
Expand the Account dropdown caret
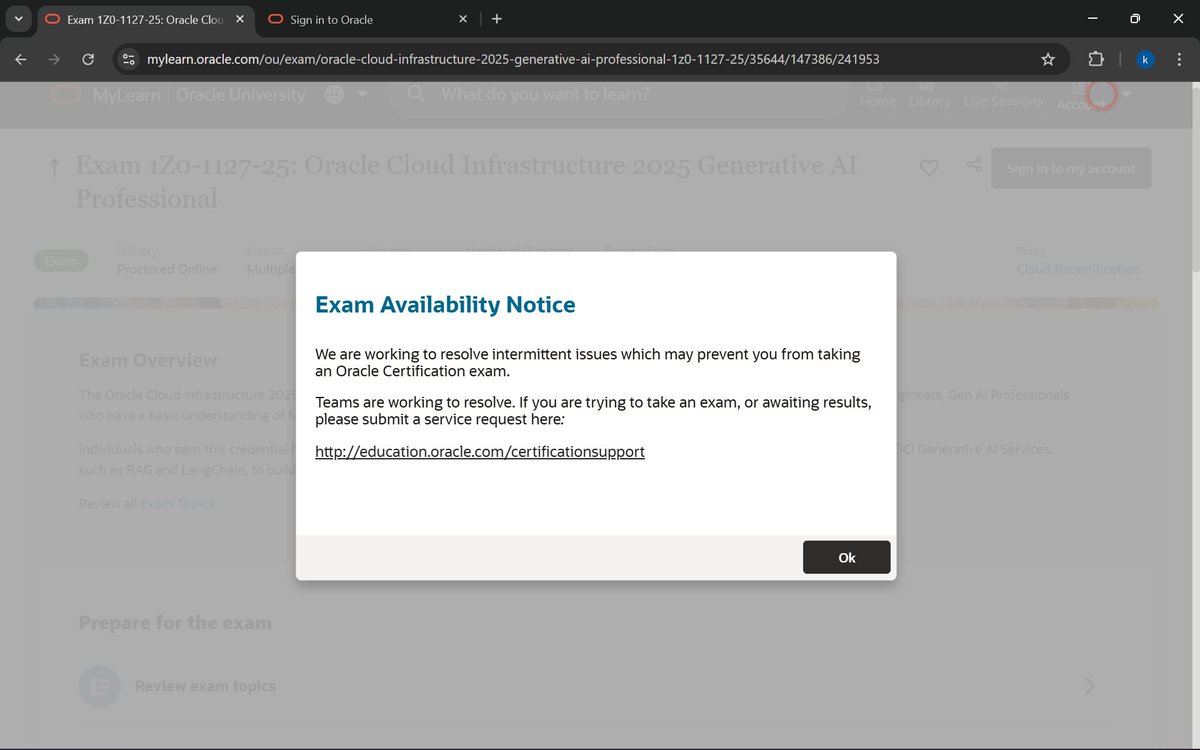pos(1126,92)
